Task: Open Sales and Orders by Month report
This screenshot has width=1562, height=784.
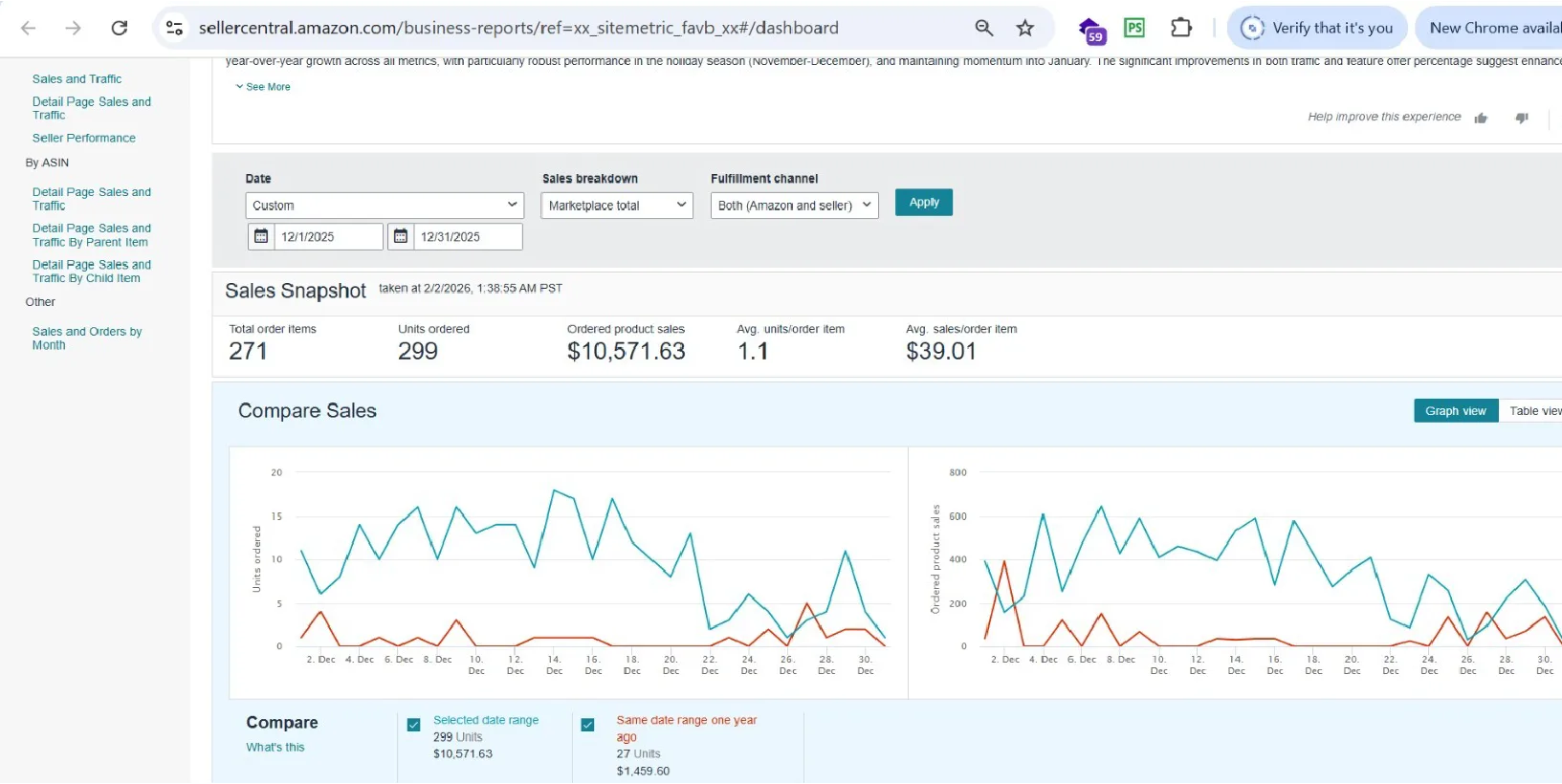Action: tap(86, 338)
